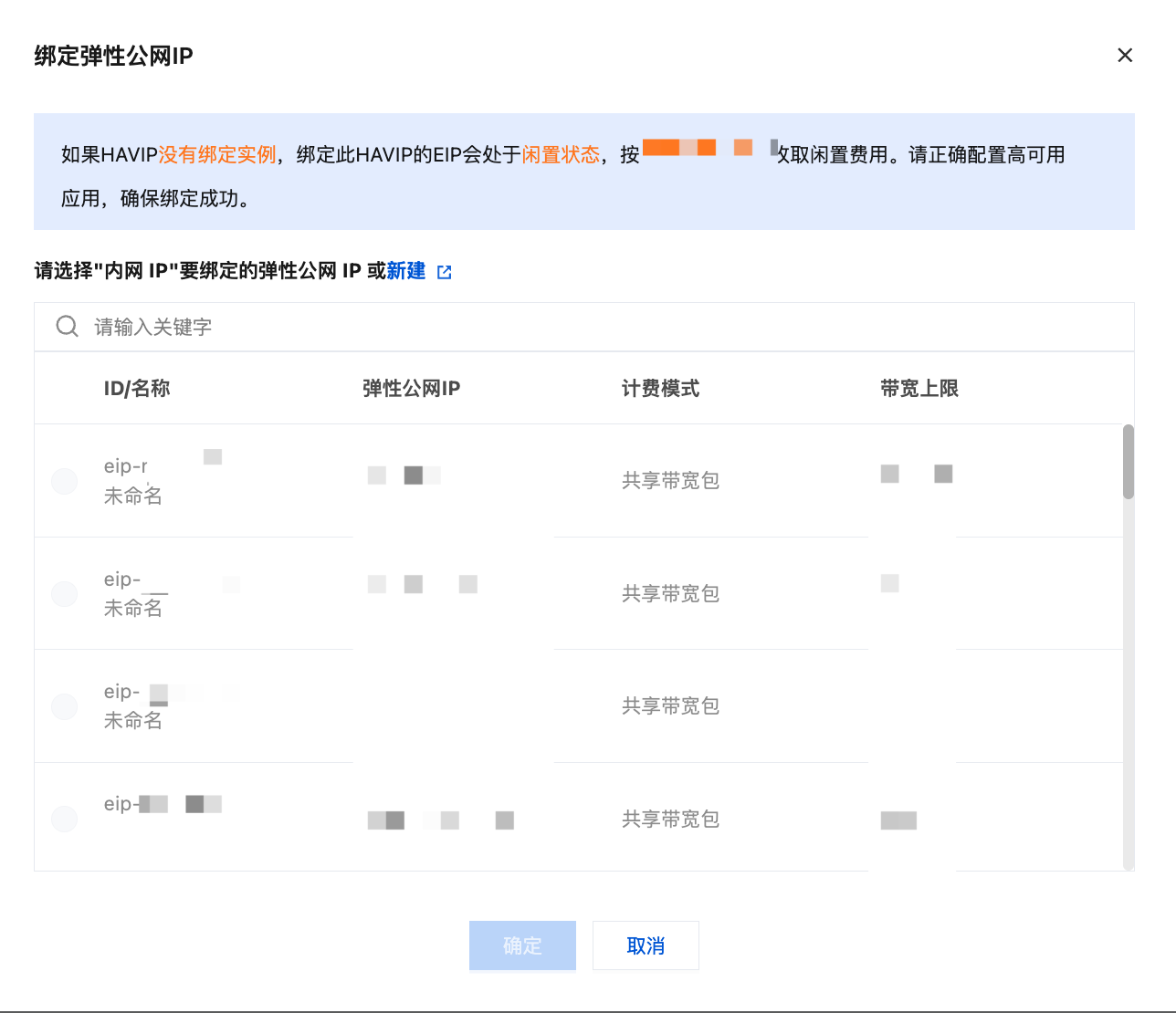1176x1013 pixels.
Task: Click the EIP list vertical scrollbar thumb
Action: point(1129,462)
